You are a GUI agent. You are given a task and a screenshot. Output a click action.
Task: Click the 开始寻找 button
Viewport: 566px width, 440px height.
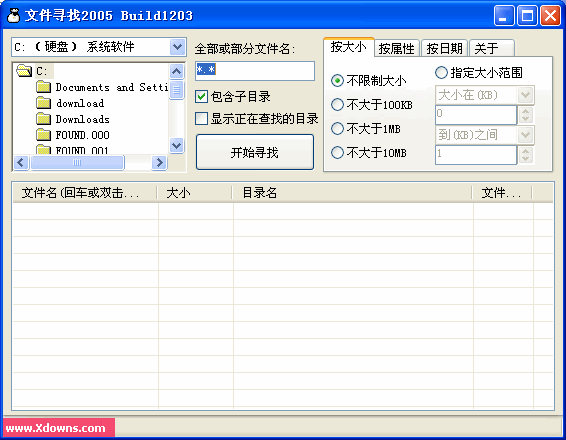tap(255, 152)
